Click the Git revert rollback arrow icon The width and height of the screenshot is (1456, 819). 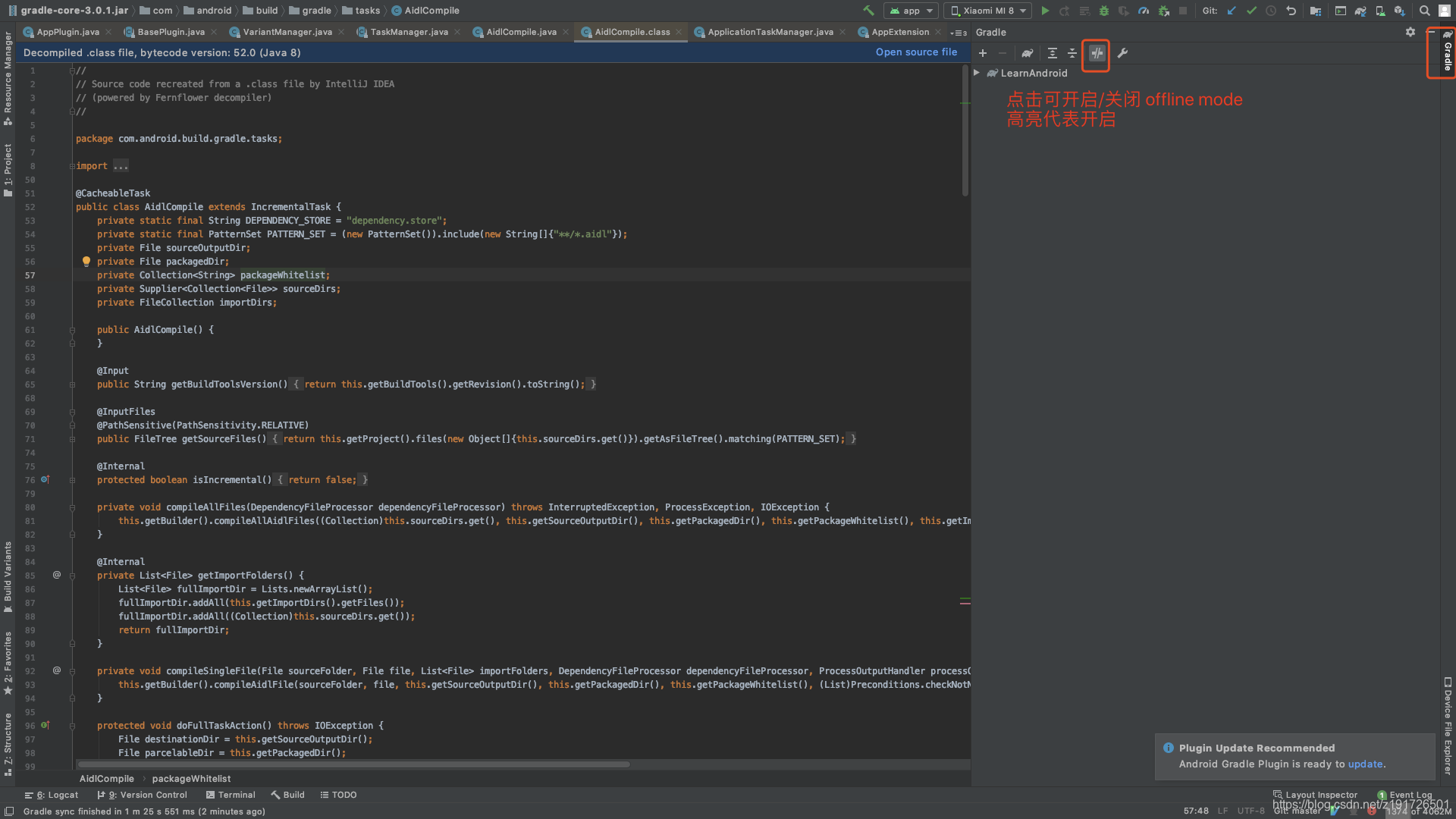tap(1291, 11)
